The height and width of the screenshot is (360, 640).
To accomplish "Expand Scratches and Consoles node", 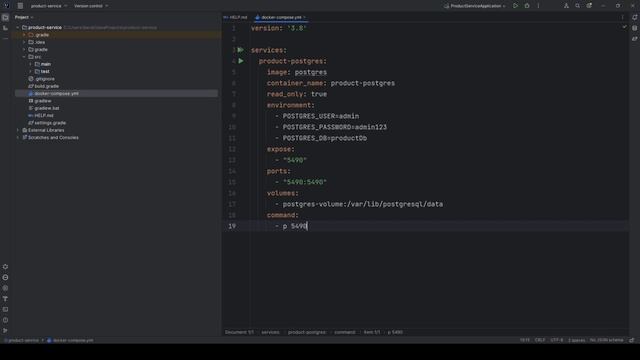I will pos(18,138).
